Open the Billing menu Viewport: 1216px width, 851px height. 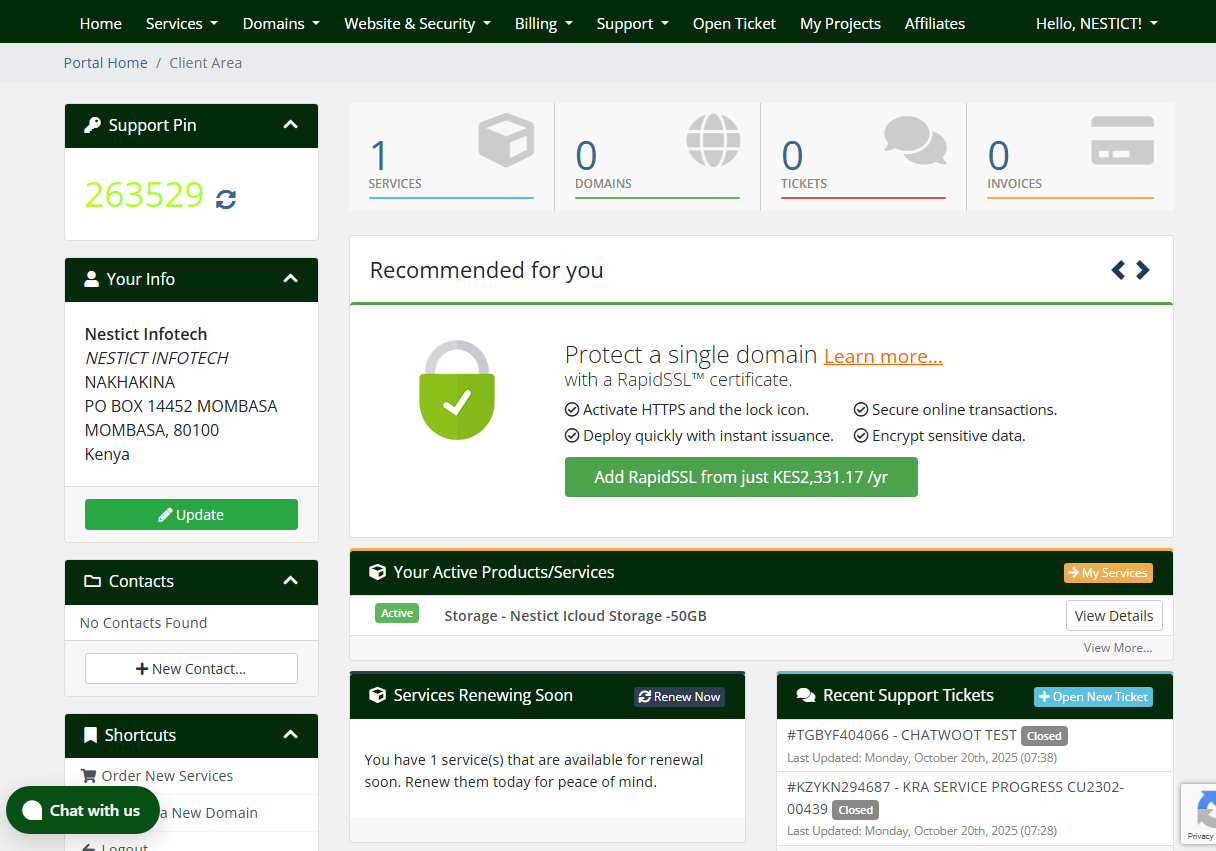(543, 23)
